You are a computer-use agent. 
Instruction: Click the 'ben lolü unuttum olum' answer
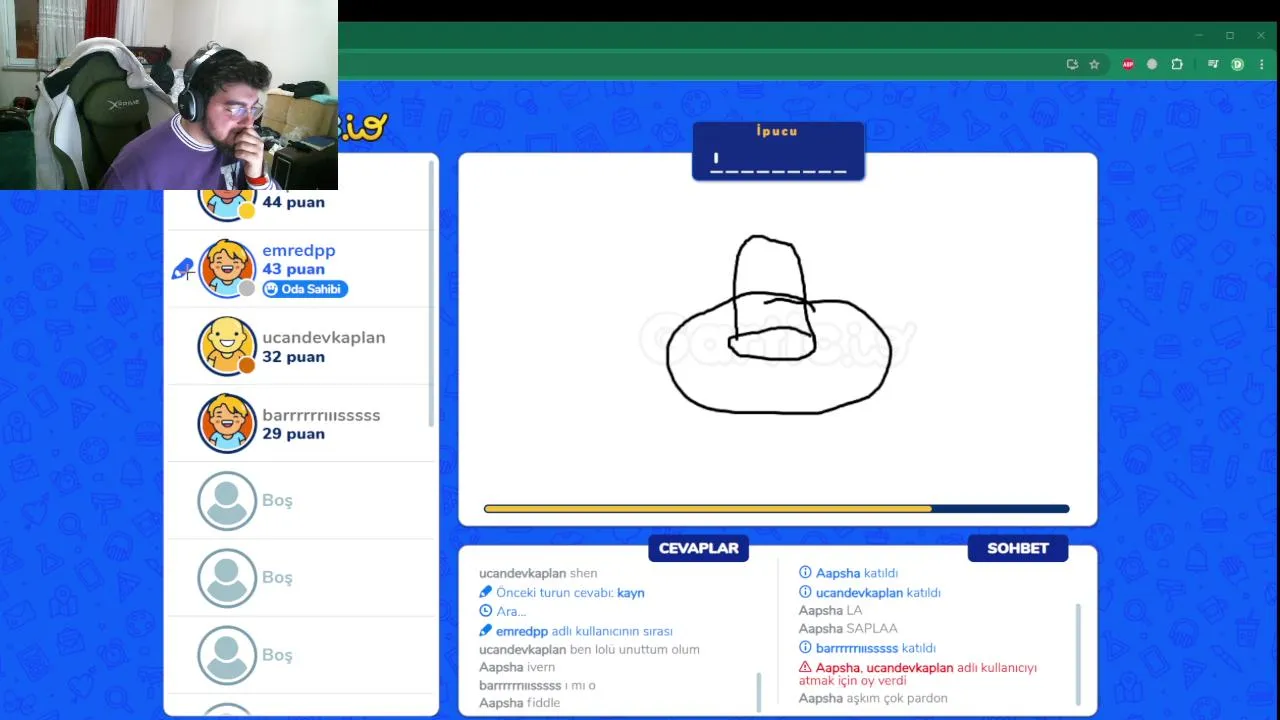tap(634, 649)
